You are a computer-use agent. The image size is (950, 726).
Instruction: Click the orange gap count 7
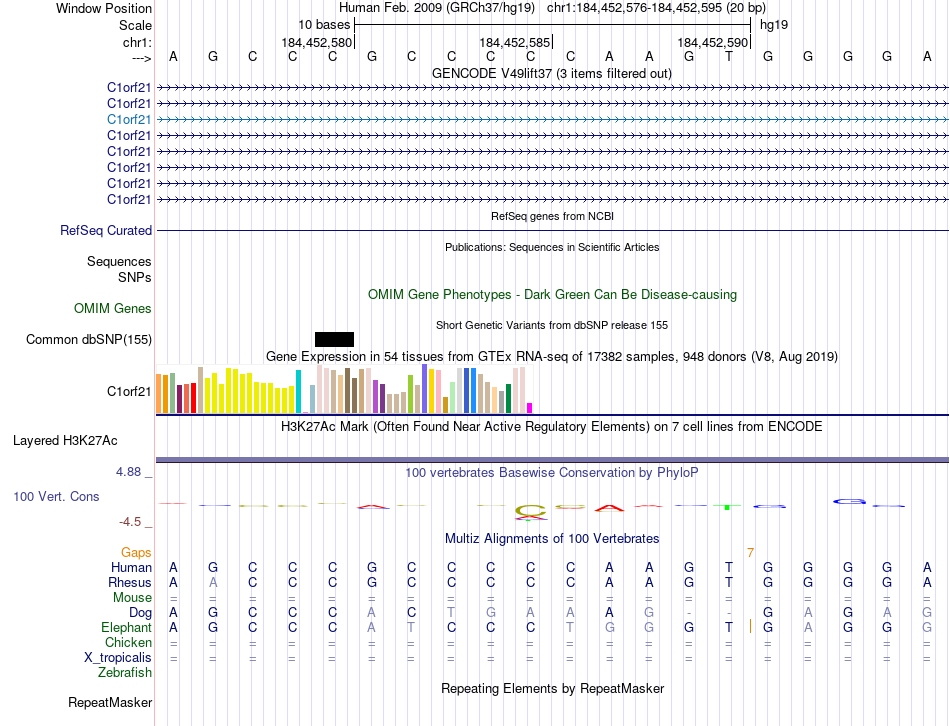coord(750,553)
